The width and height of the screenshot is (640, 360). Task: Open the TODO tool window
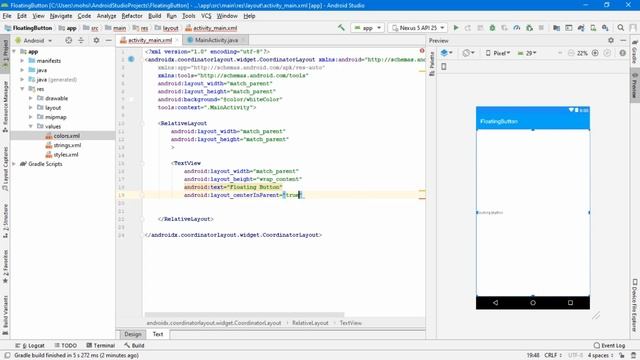point(65,345)
